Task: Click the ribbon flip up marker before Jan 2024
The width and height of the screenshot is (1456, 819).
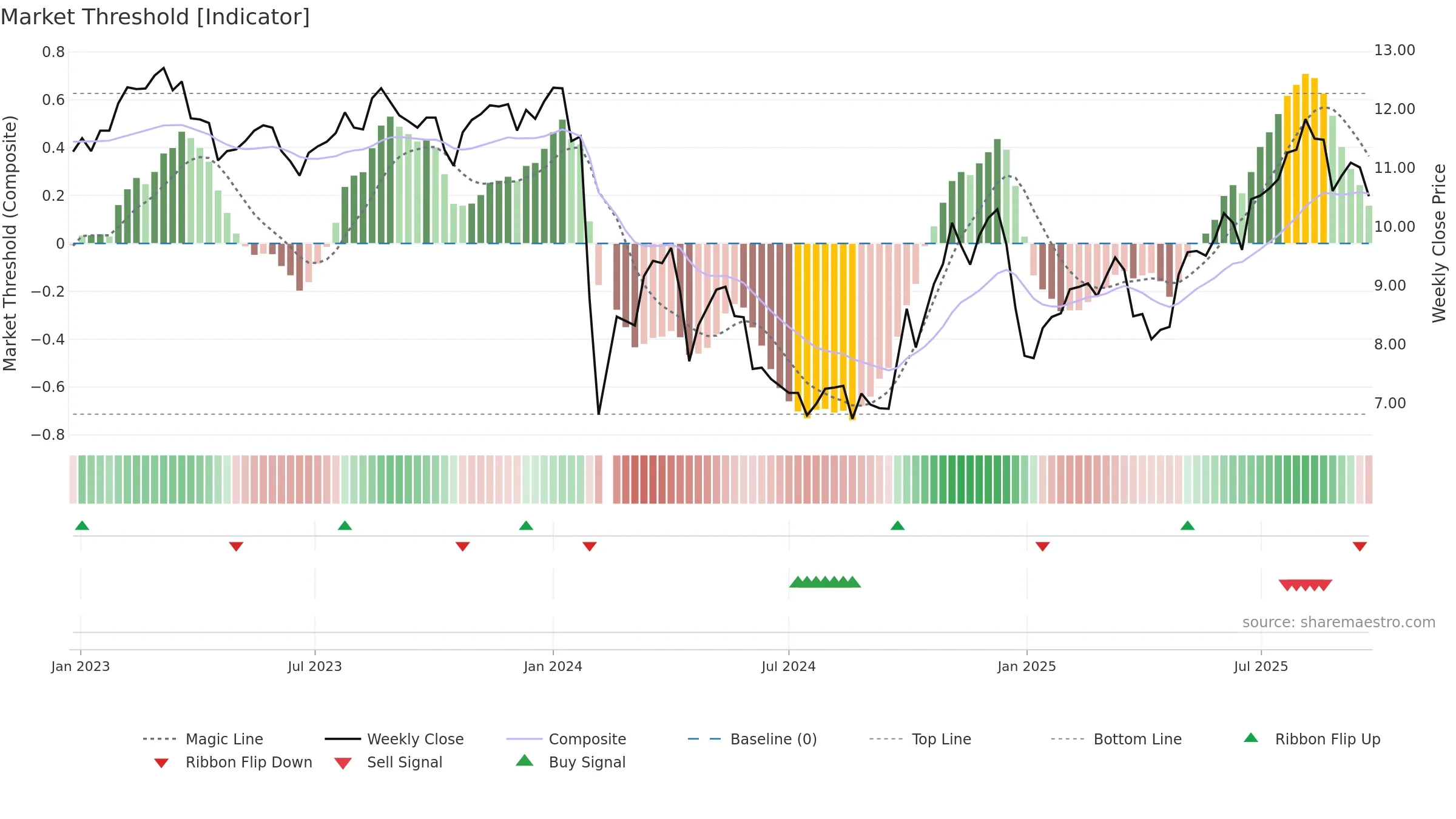Action: [x=526, y=525]
